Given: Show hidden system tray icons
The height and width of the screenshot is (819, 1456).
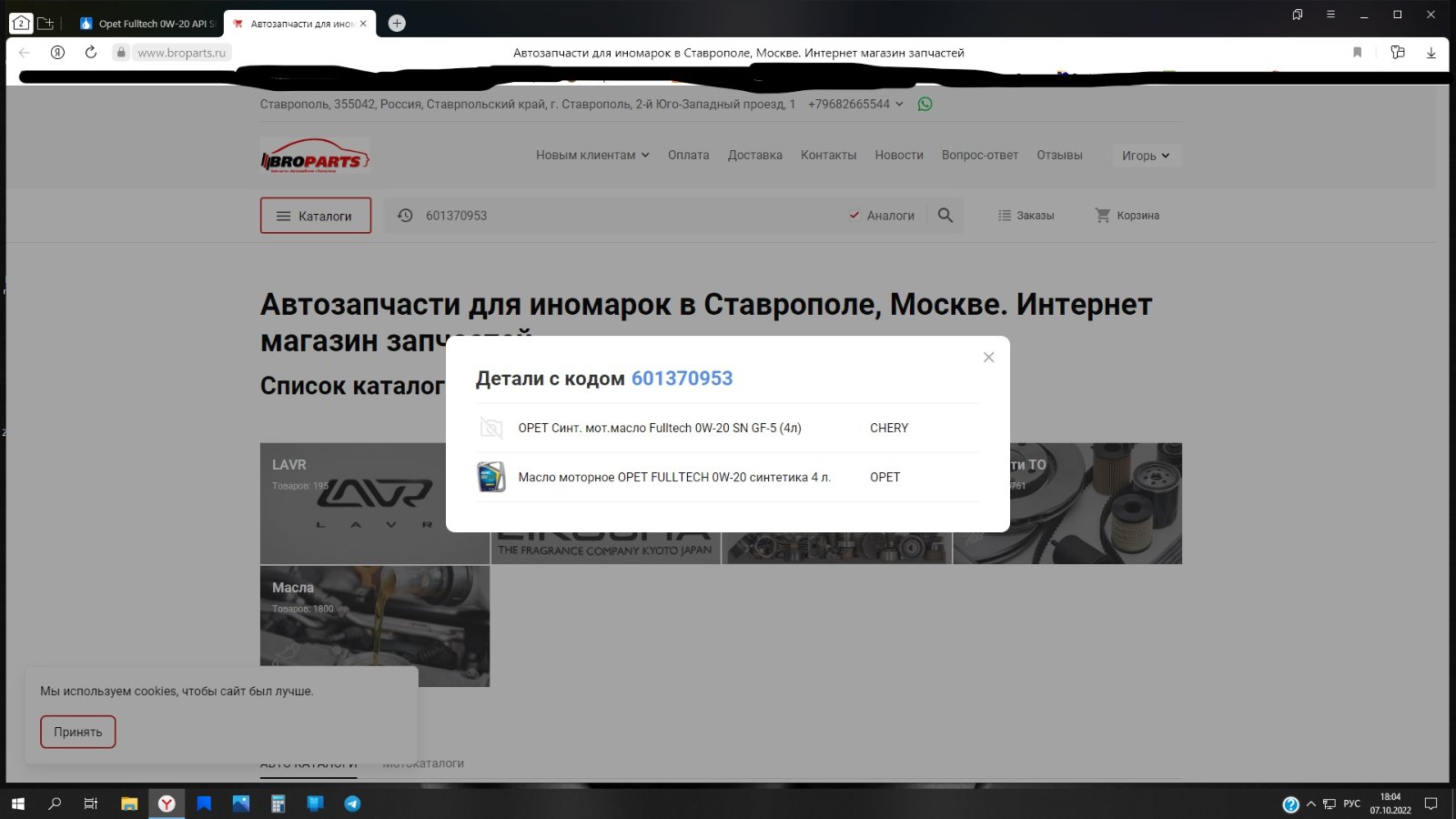Looking at the screenshot, I should (1311, 804).
